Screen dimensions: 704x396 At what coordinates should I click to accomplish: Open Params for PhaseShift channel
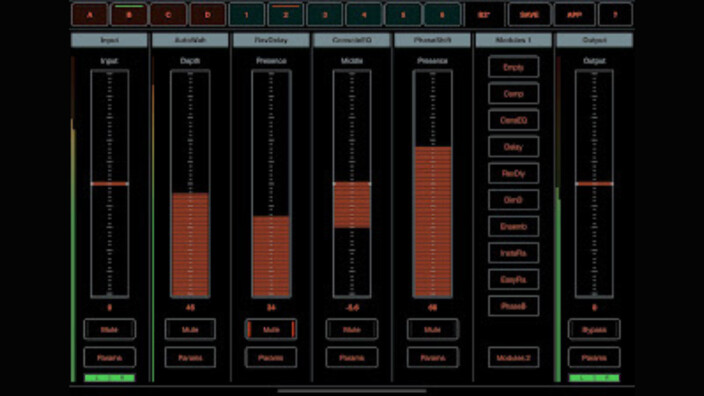coord(432,357)
